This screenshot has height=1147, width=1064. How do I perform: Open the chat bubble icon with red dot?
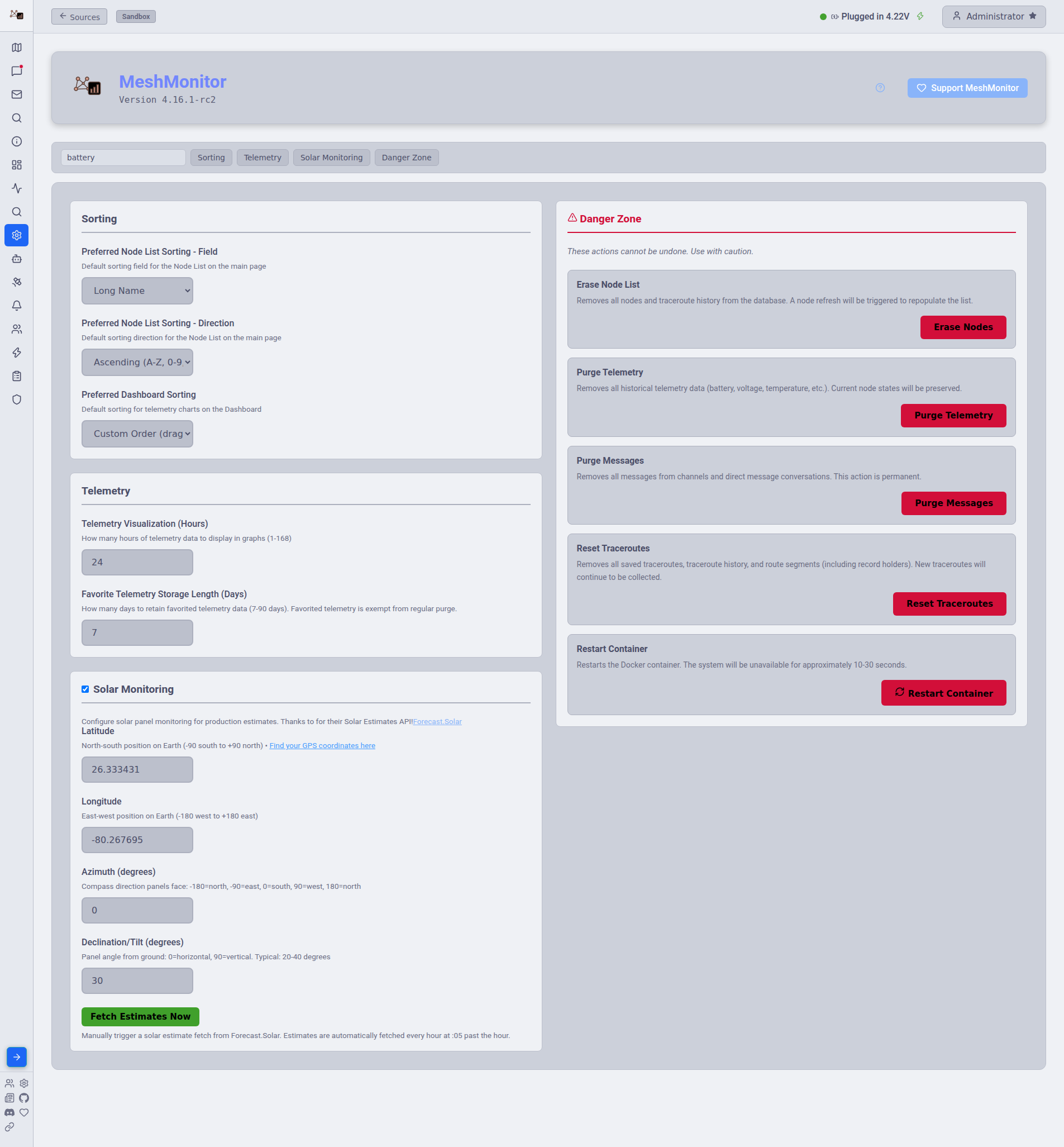17,71
